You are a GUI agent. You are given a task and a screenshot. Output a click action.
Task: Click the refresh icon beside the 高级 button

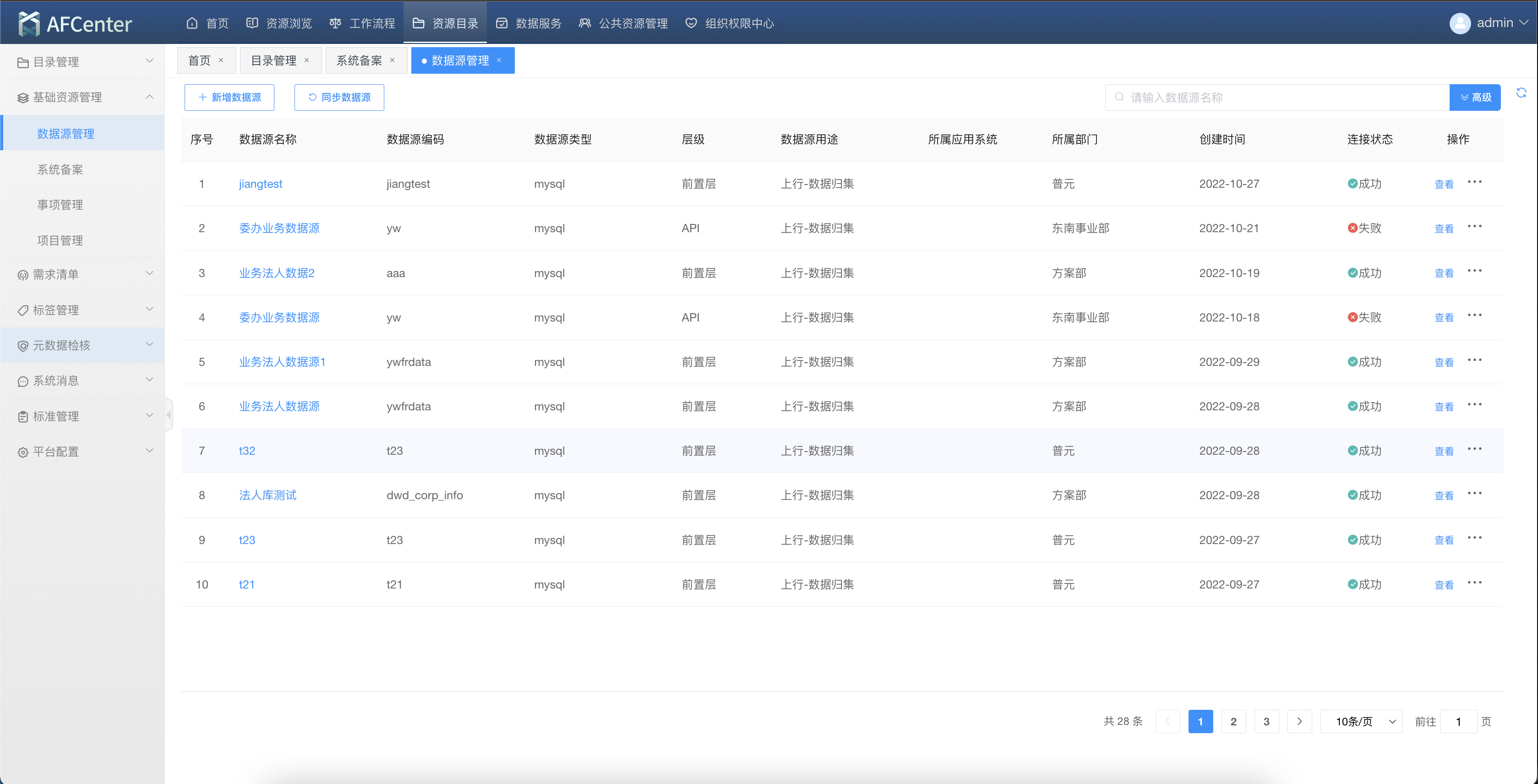click(1522, 93)
